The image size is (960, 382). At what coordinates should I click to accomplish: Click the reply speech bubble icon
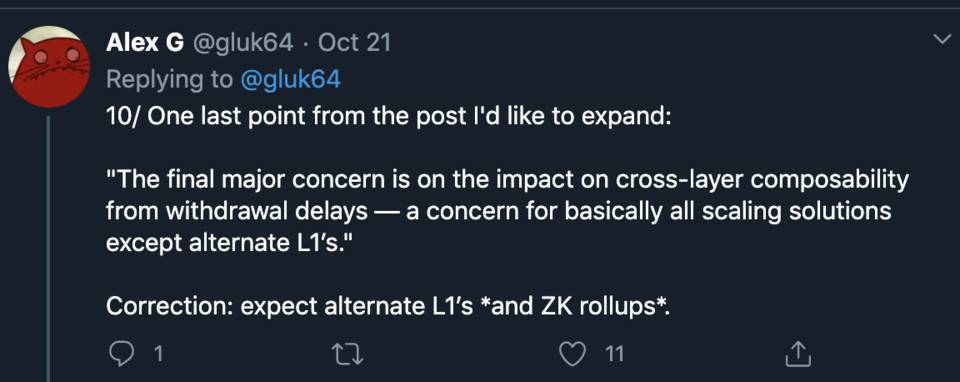[119, 354]
